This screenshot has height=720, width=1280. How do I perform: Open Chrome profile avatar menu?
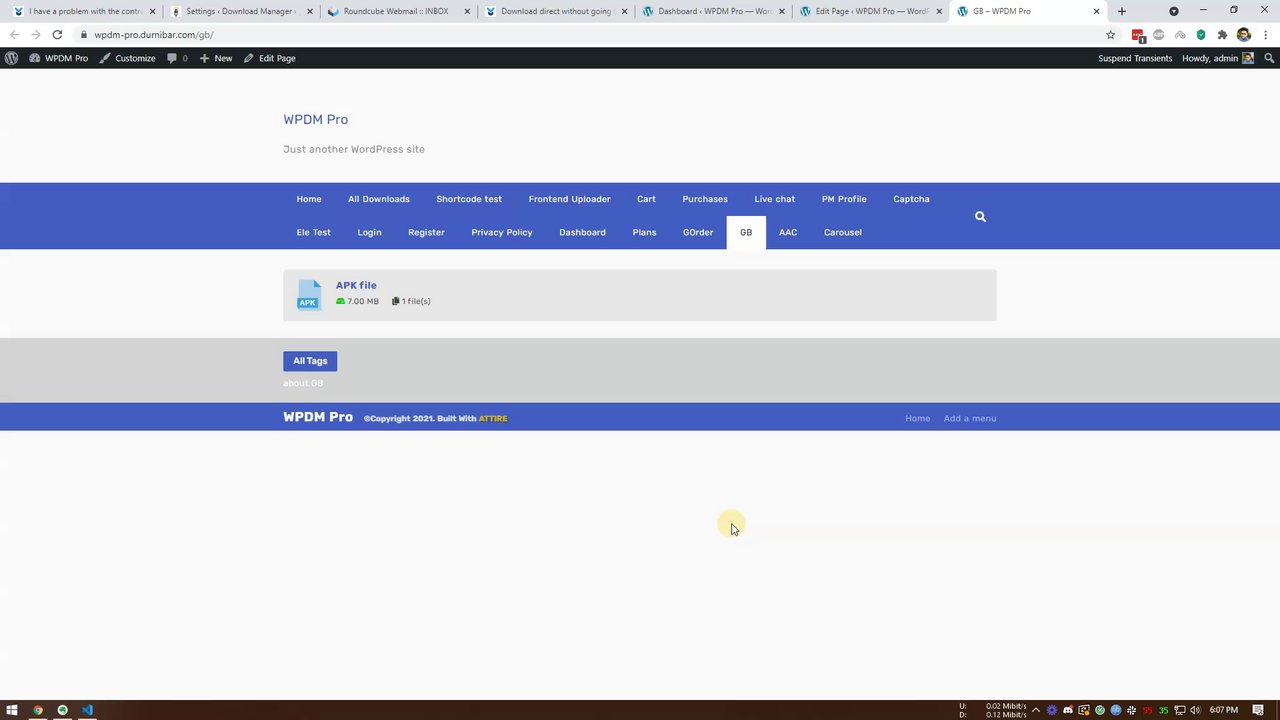1243,35
